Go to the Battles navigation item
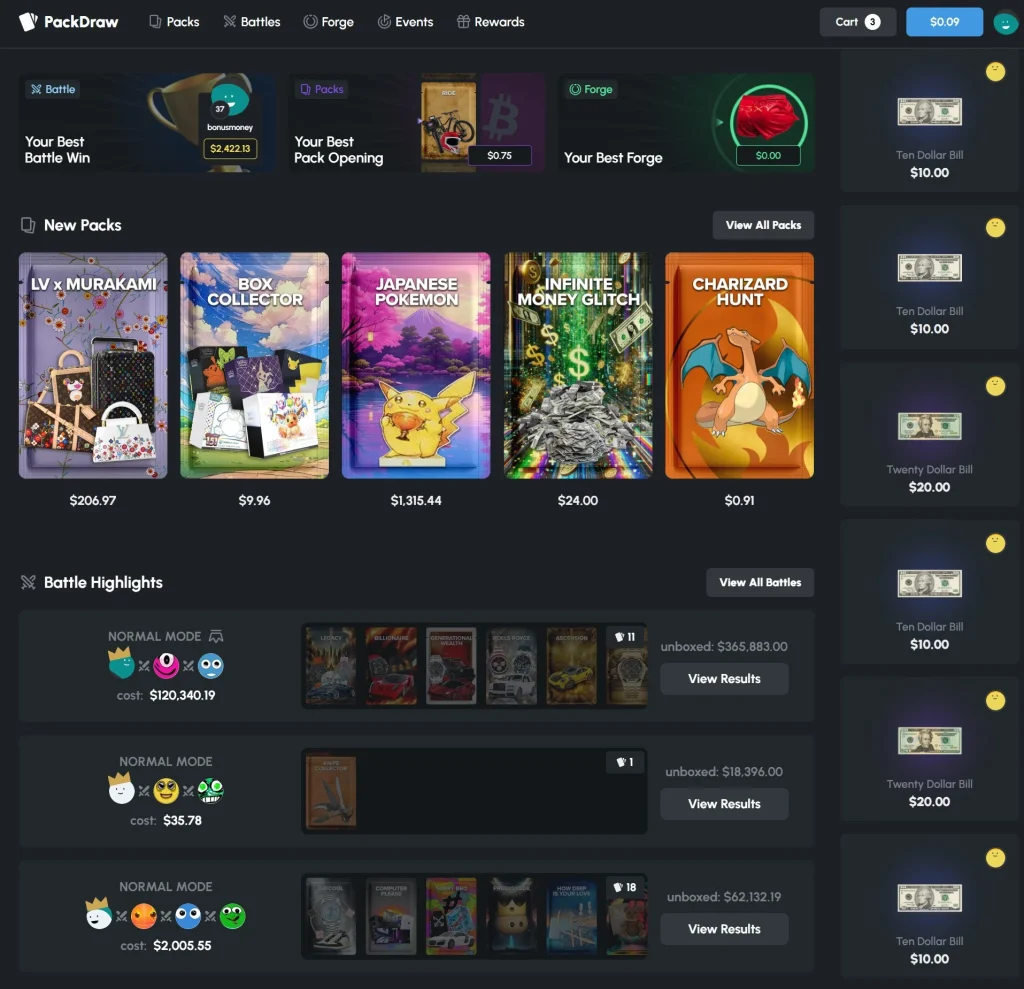The height and width of the screenshot is (989, 1024). coord(252,22)
